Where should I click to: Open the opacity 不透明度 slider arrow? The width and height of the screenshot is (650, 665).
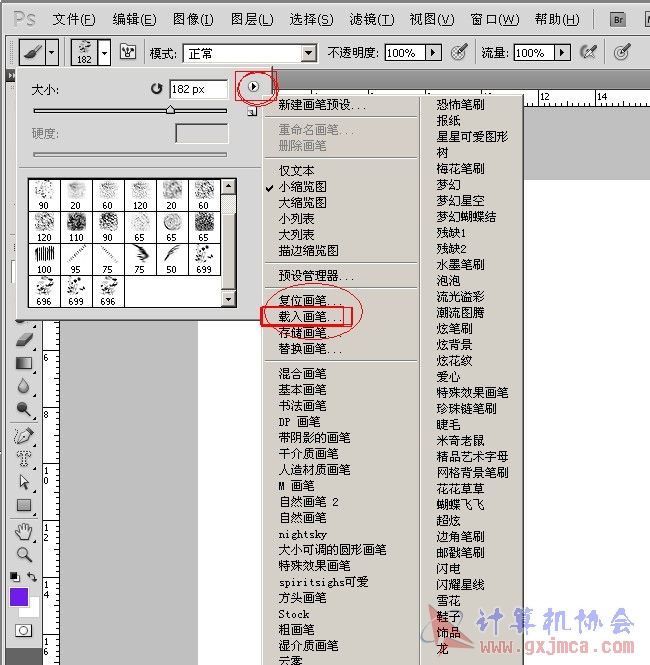tap(433, 53)
